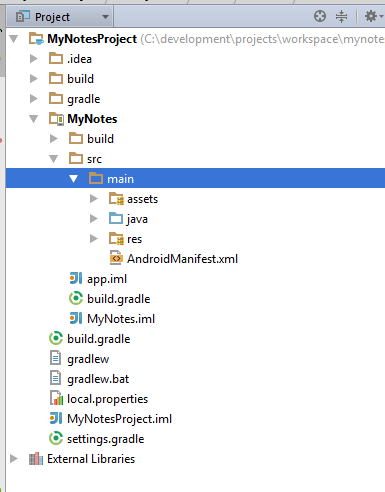
Task: Click the project path text beside MyNotesProject
Action: pos(263,39)
